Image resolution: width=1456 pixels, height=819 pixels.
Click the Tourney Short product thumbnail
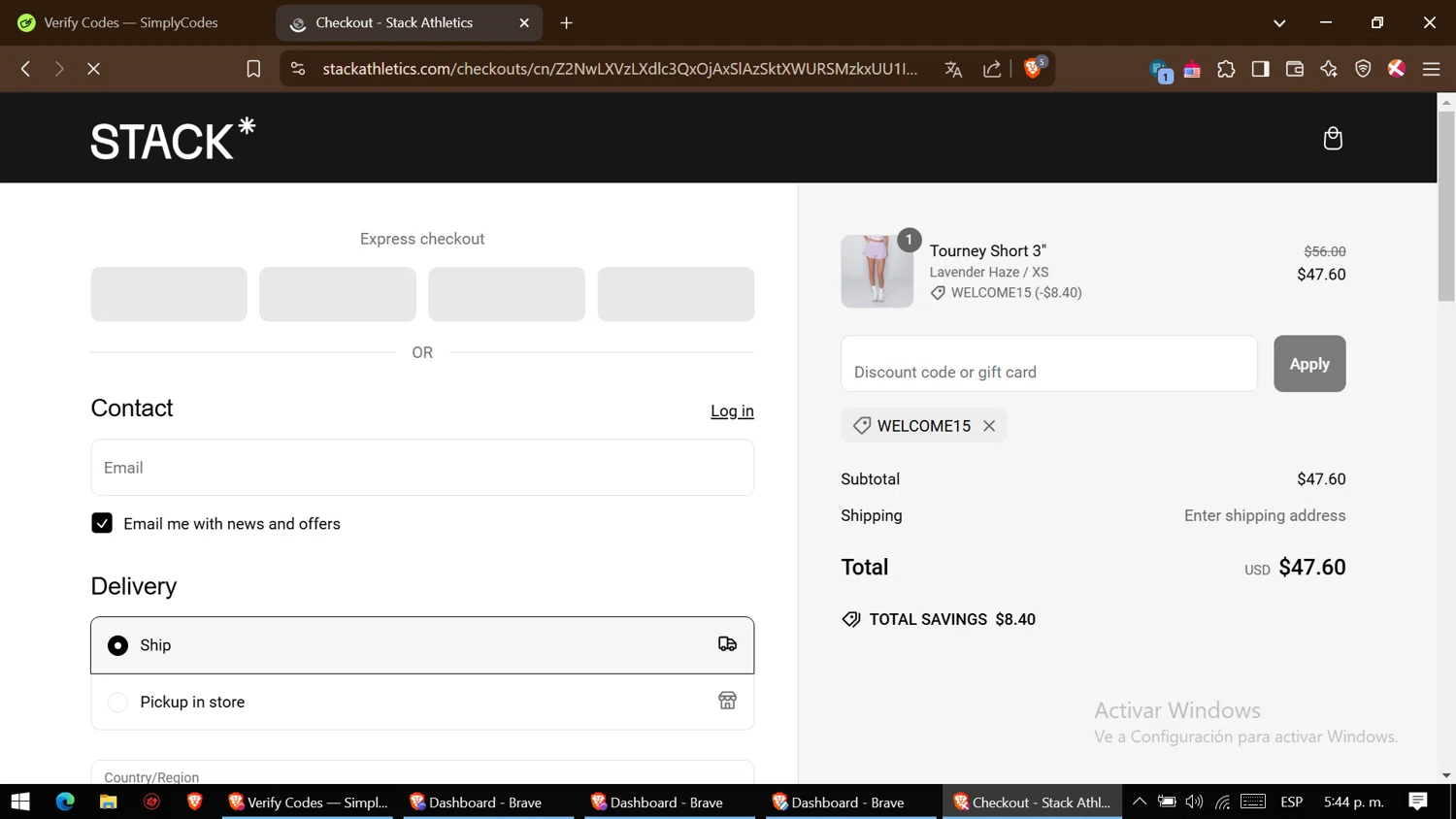[x=877, y=272]
